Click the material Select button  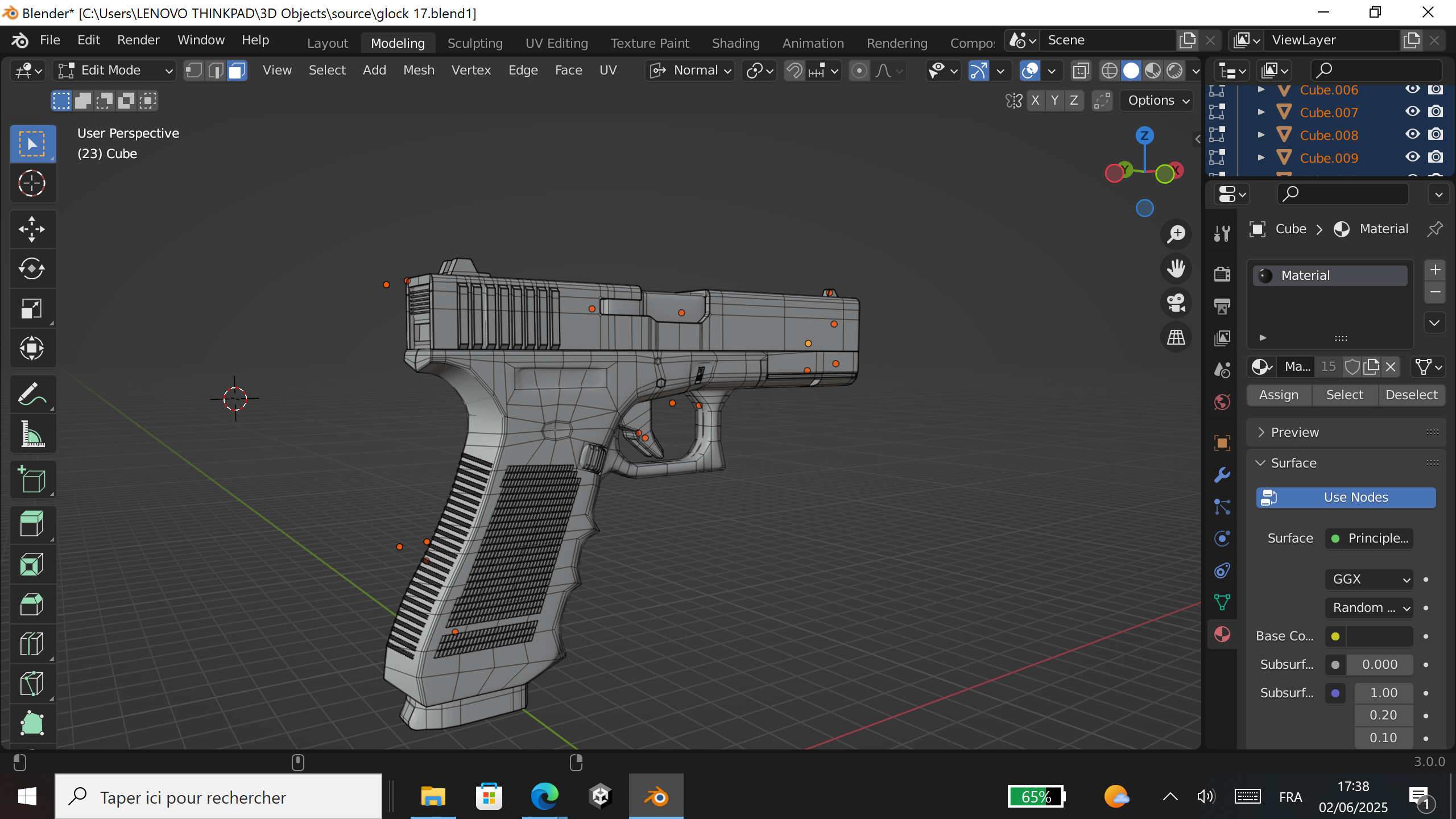1345,395
